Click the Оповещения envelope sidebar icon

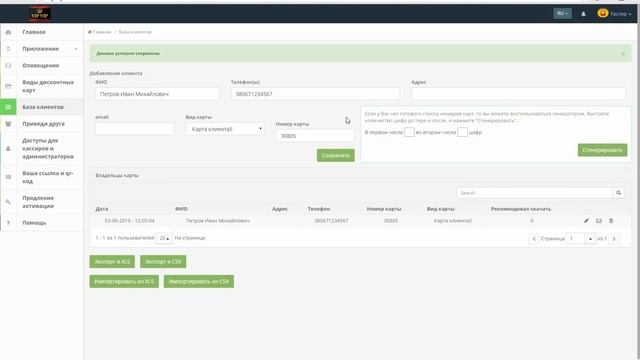tap(8, 65)
